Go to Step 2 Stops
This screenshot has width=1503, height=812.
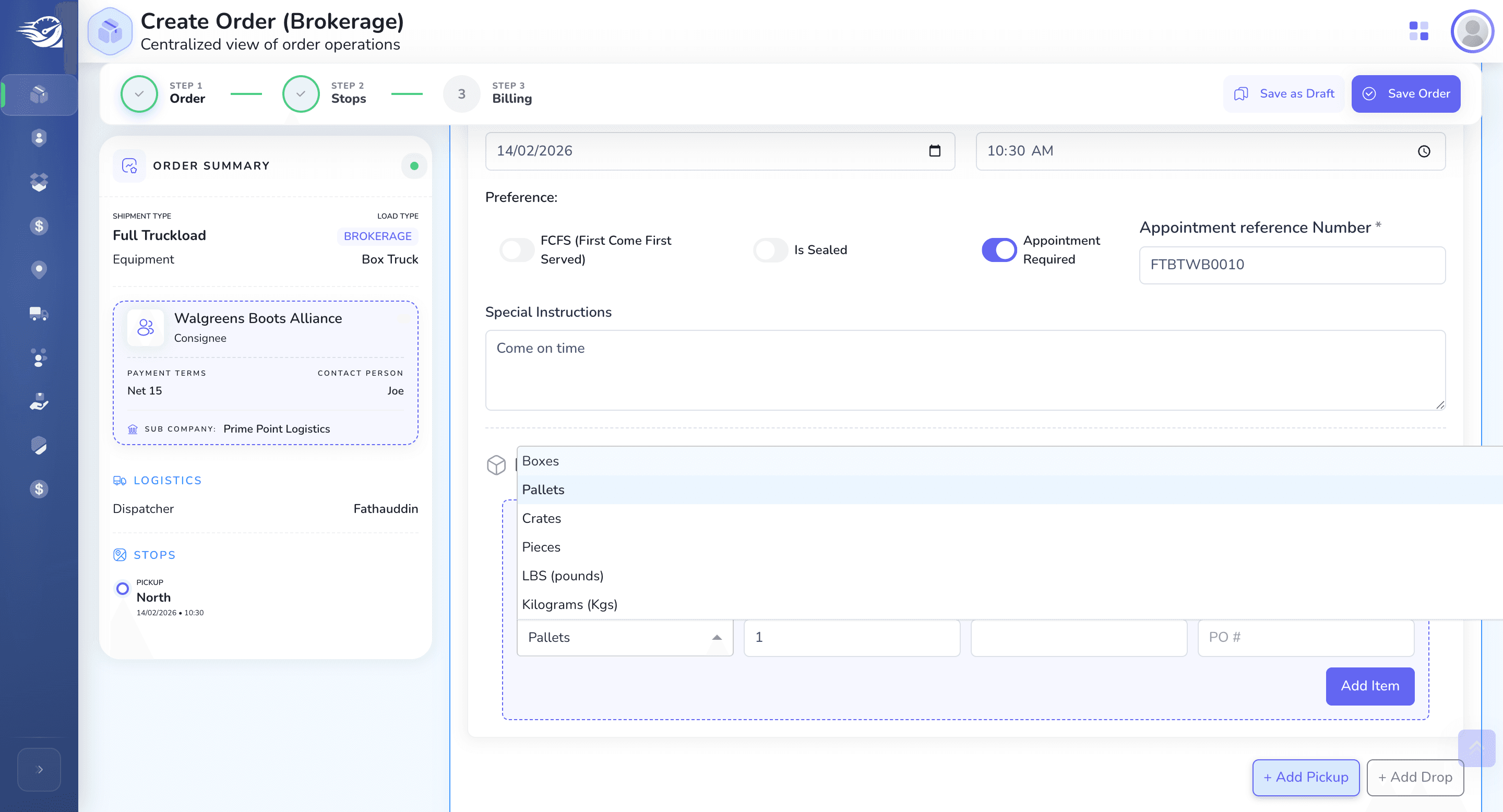click(x=325, y=93)
